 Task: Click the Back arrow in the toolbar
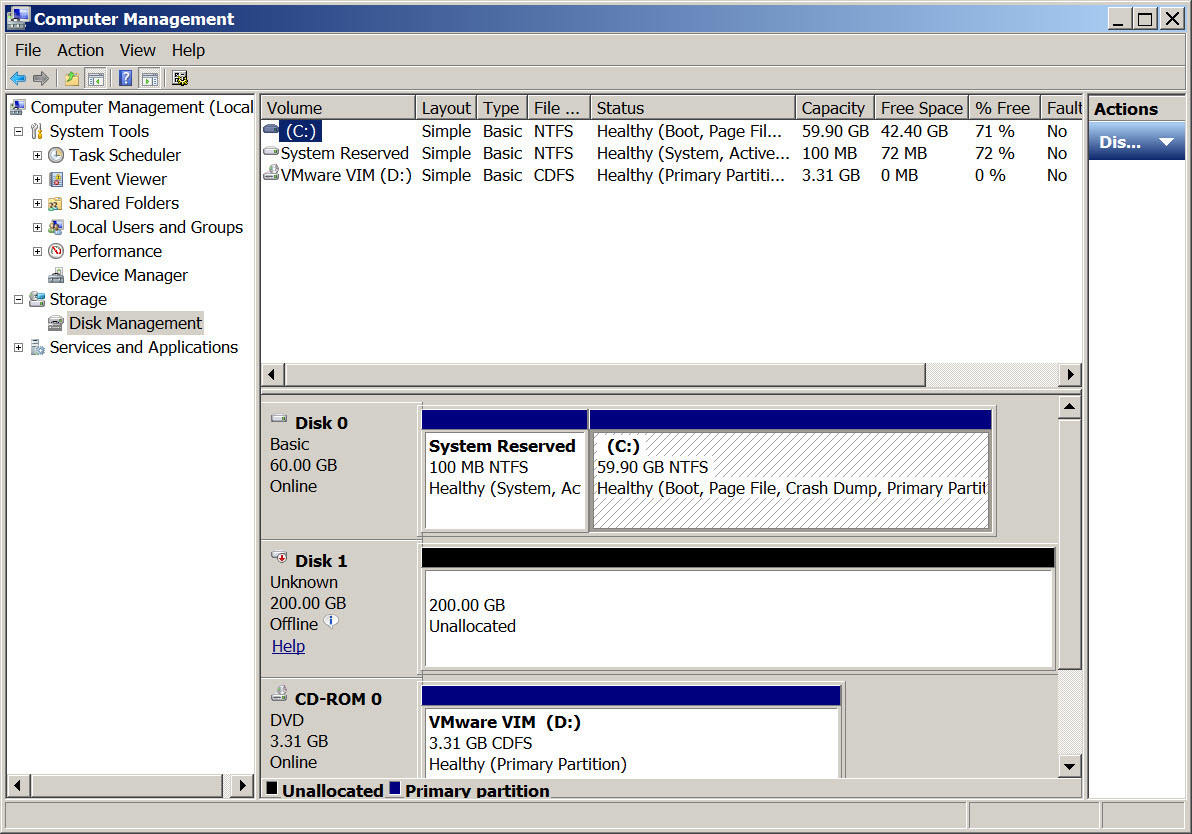click(17, 78)
